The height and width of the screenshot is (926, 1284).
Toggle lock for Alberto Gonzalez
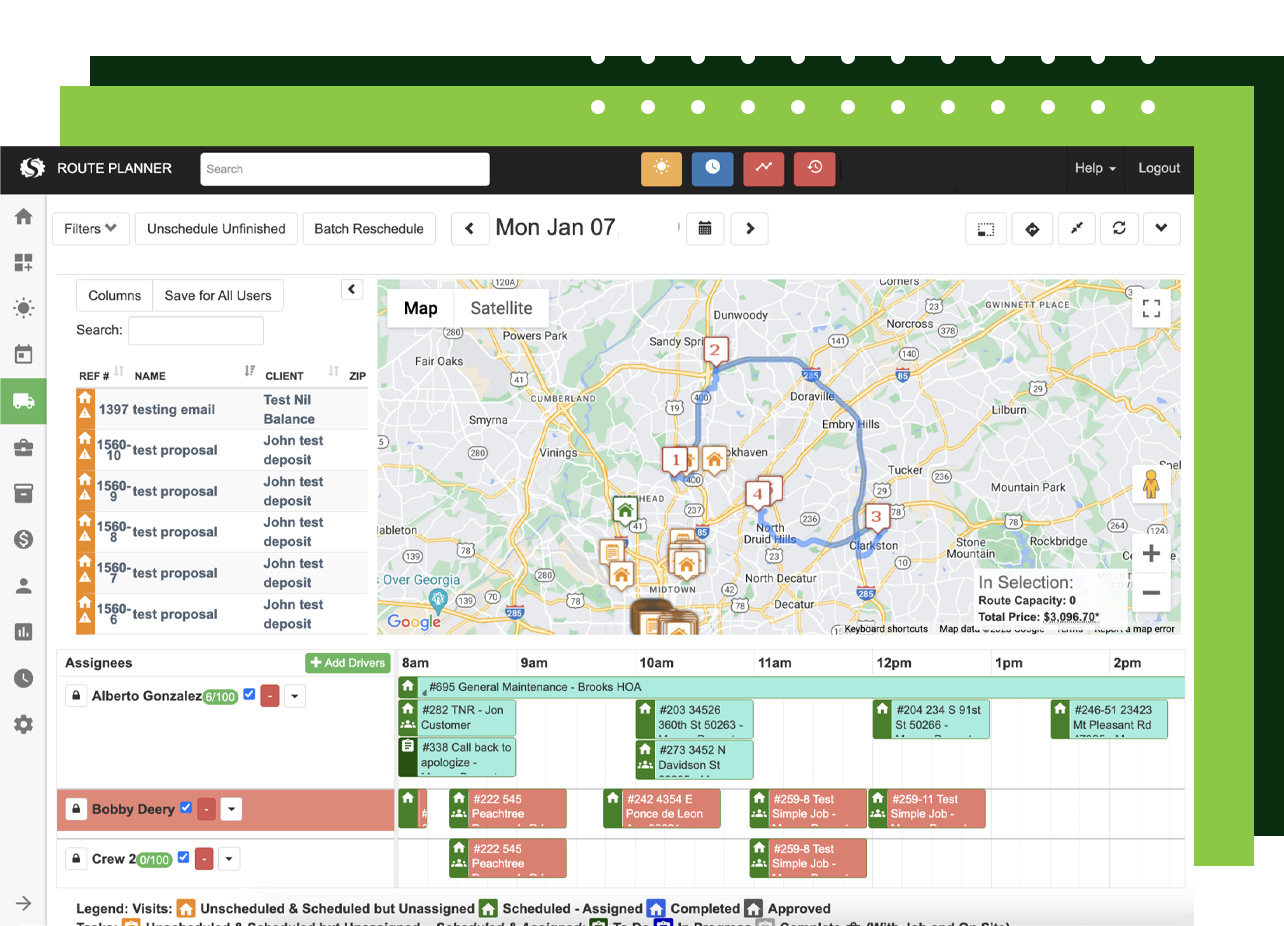(76, 696)
